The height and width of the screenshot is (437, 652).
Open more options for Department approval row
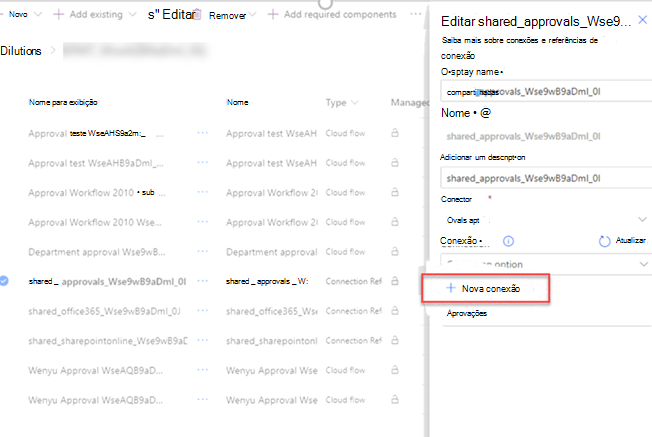203,252
